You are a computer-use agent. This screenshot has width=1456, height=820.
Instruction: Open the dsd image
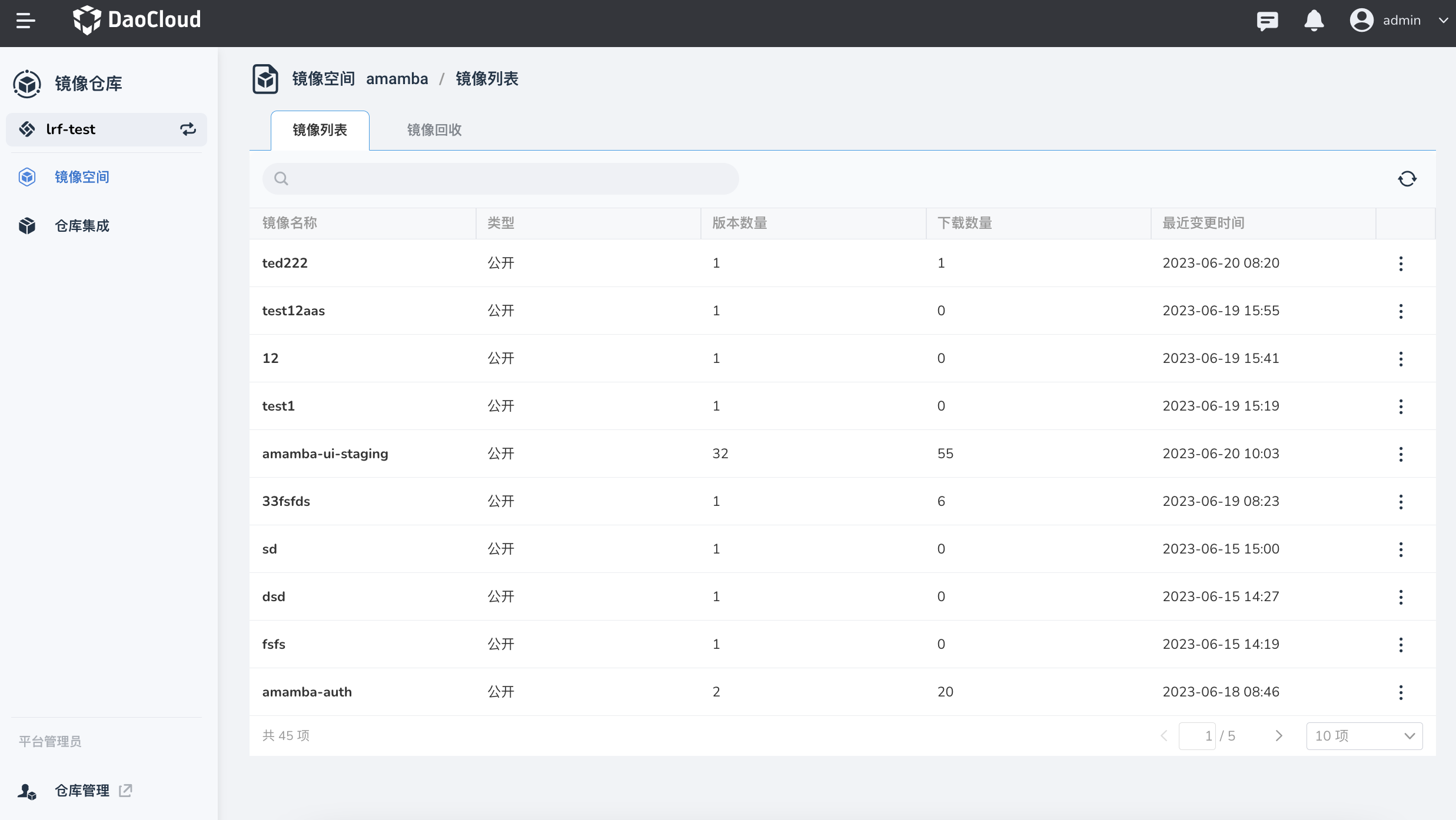click(x=274, y=596)
